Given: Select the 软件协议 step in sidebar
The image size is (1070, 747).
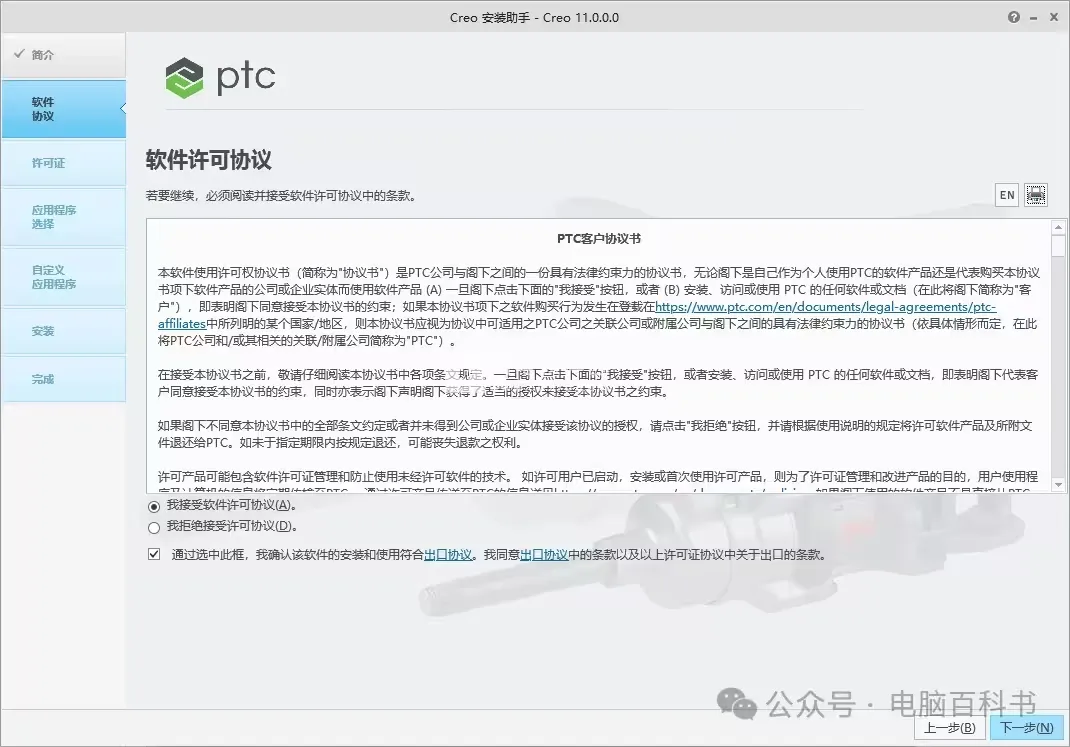Looking at the screenshot, I should (x=63, y=109).
